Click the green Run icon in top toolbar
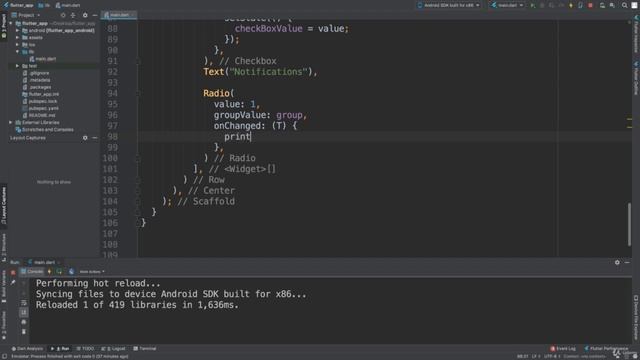640x360 pixels. coord(533,5)
